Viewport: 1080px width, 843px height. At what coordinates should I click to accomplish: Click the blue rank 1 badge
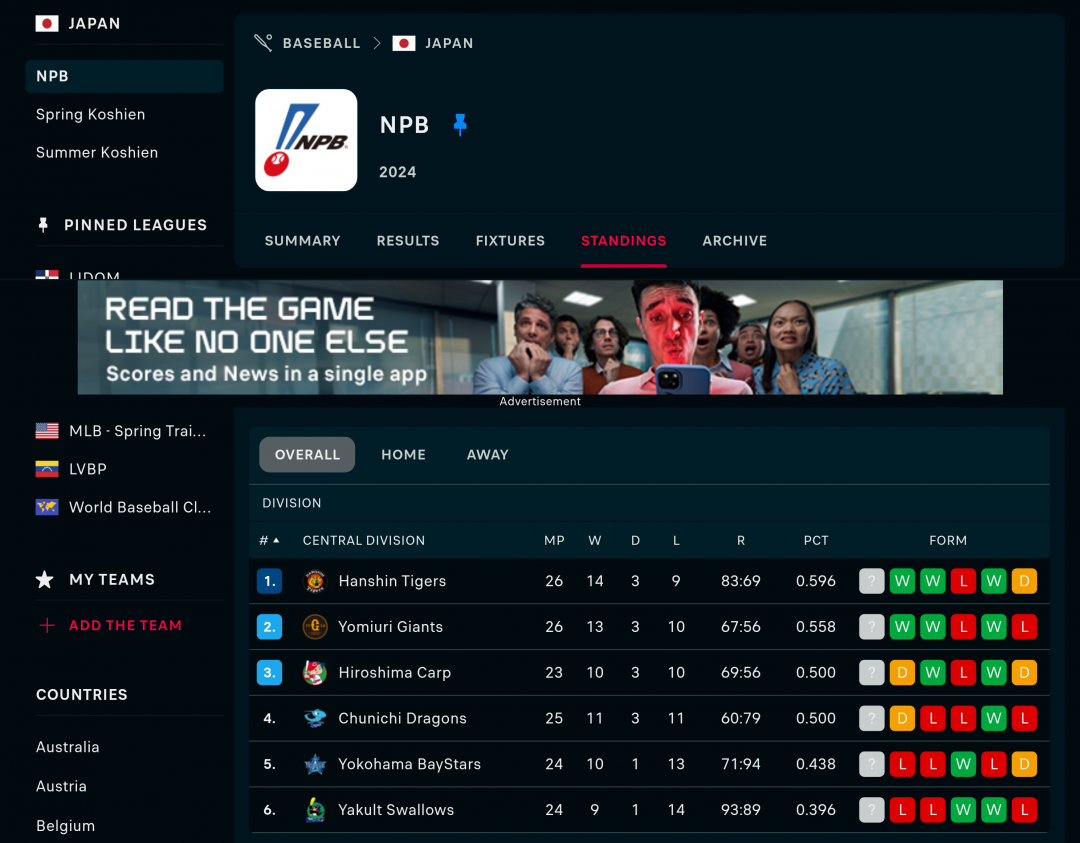269,581
